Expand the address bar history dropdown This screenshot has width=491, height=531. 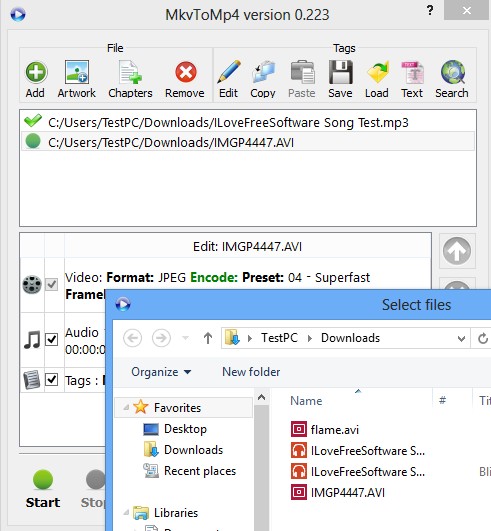[461, 338]
